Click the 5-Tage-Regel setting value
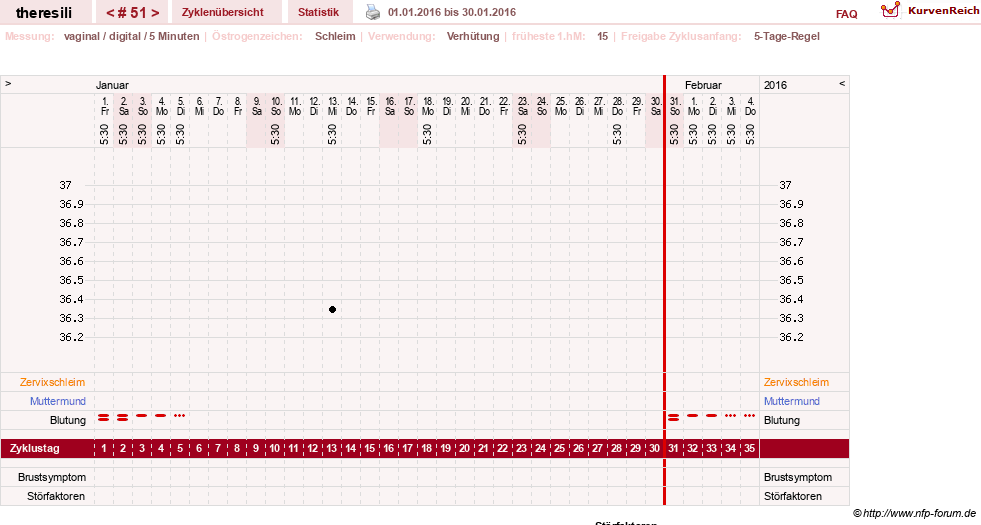 [x=786, y=36]
